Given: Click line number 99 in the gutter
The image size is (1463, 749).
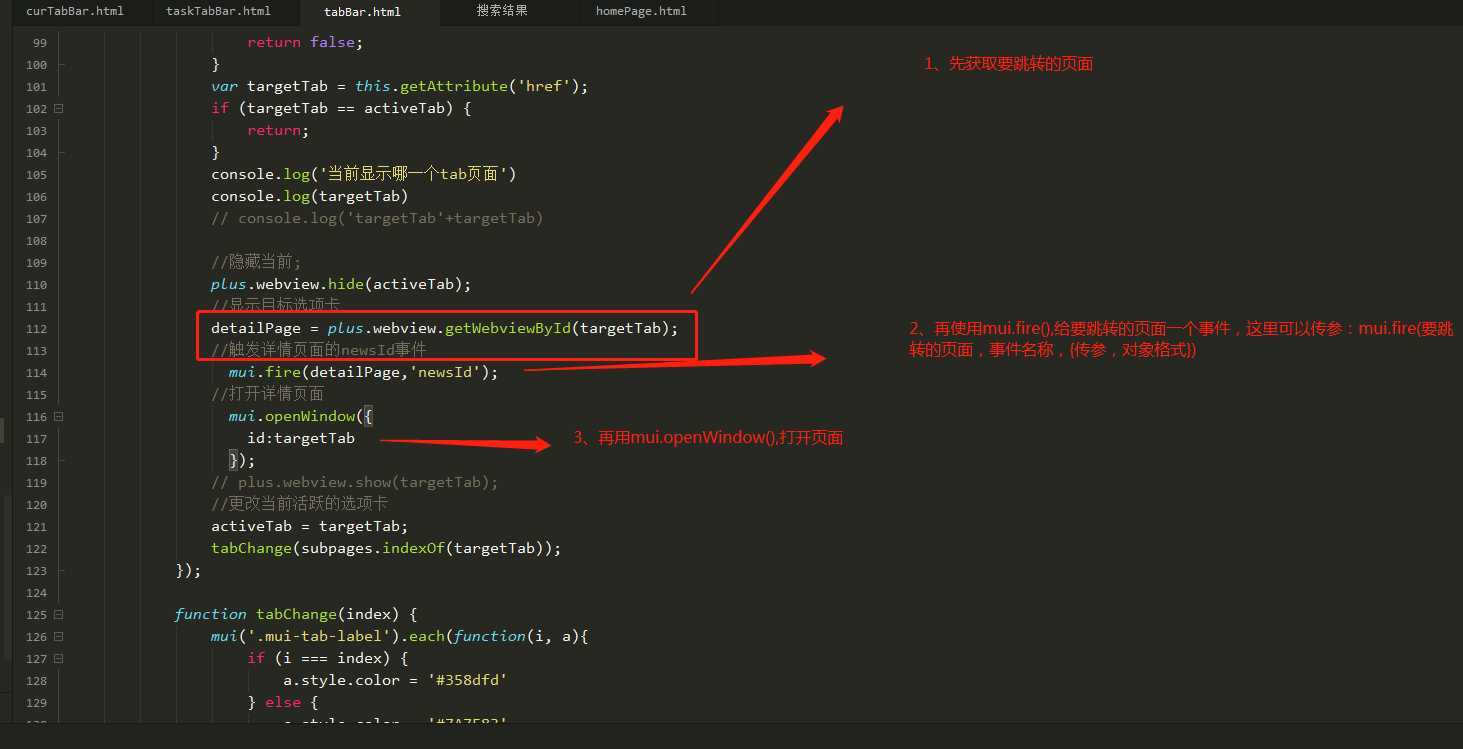Looking at the screenshot, I should 40,42.
